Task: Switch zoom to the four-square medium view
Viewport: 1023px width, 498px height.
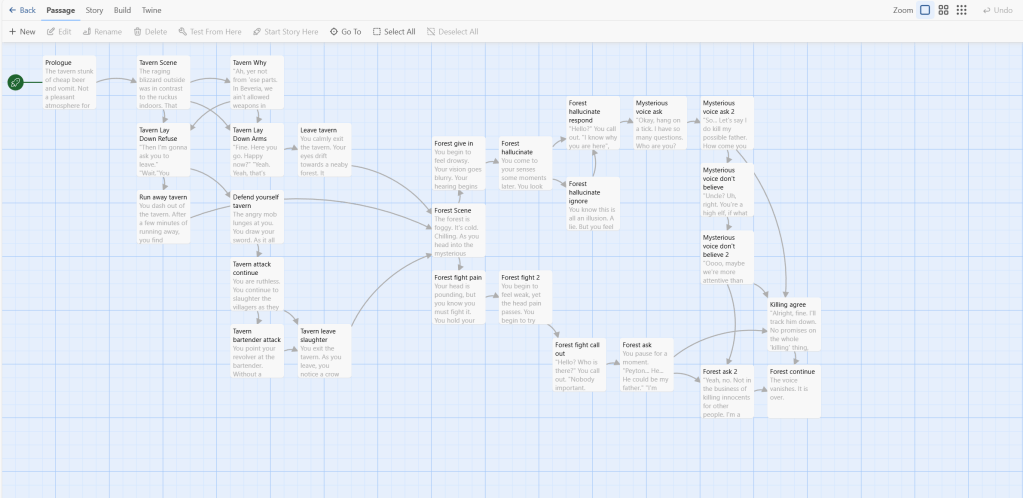Action: [943, 10]
